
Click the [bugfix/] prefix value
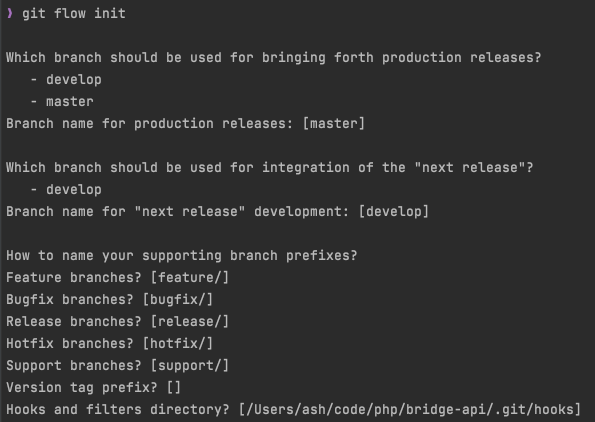coord(178,300)
